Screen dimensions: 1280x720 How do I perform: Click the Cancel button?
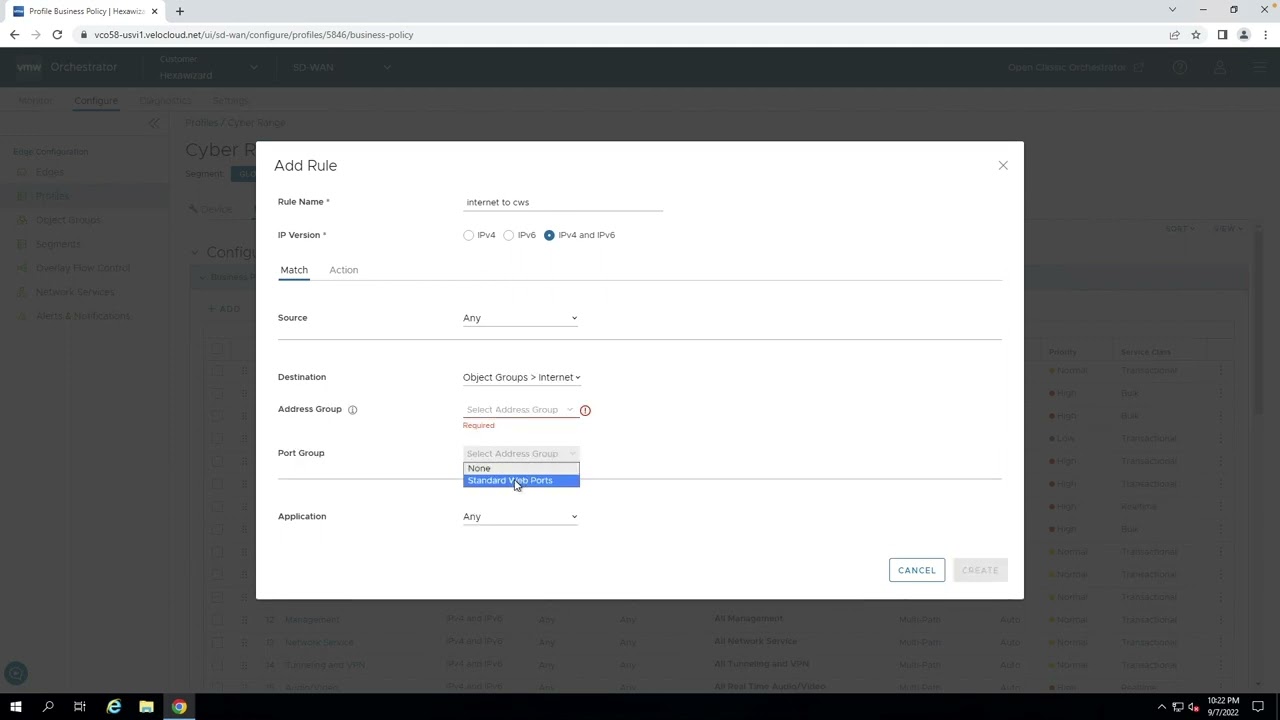pos(916,570)
